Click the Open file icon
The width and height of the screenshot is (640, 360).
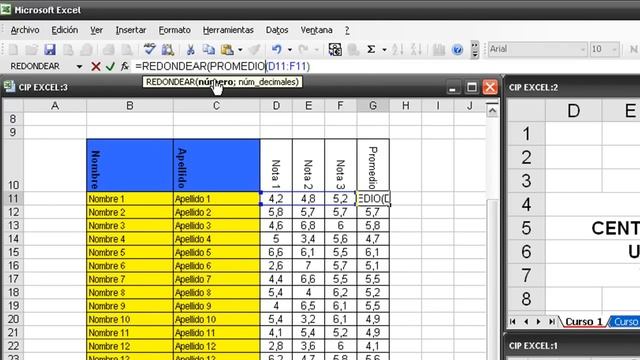tap(31, 50)
